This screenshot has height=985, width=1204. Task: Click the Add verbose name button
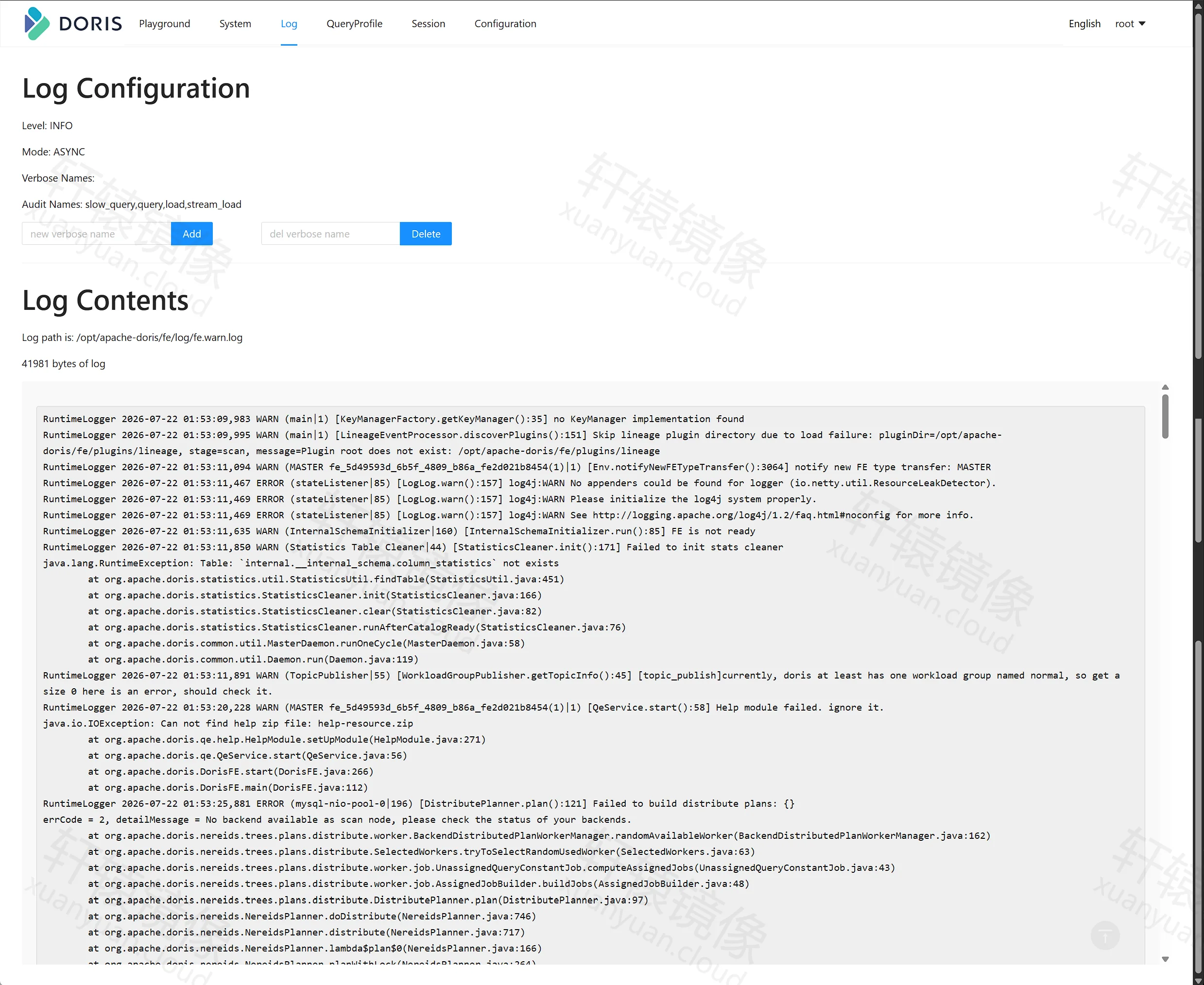pyautogui.click(x=192, y=234)
